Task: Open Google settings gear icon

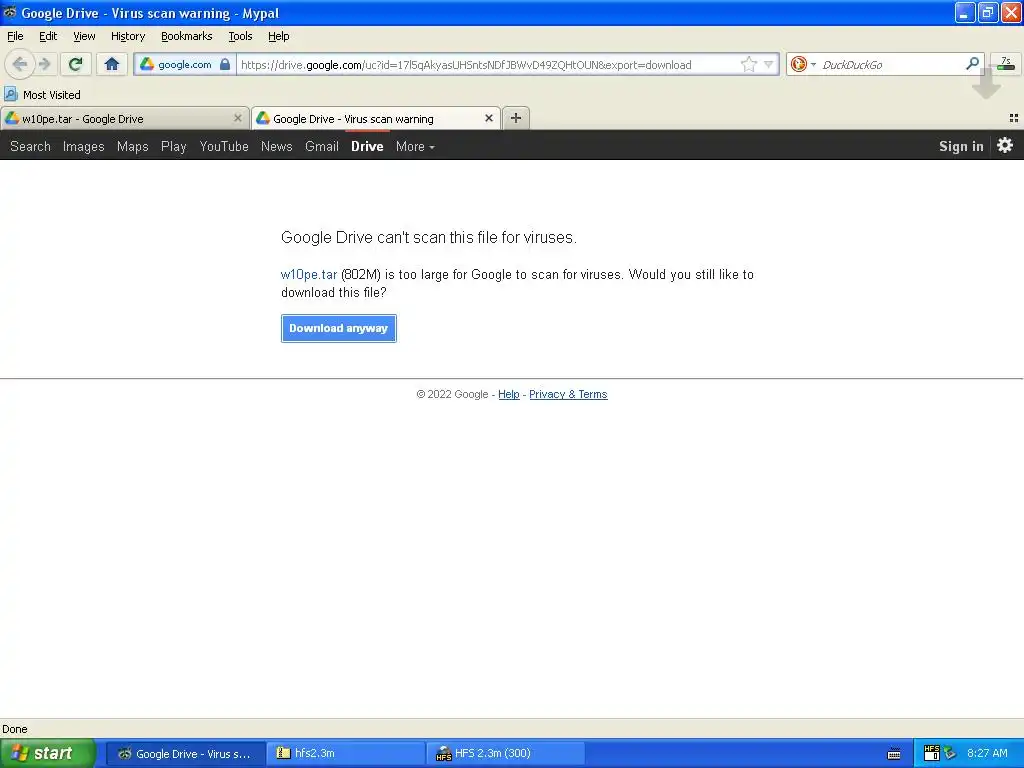Action: (x=1005, y=145)
